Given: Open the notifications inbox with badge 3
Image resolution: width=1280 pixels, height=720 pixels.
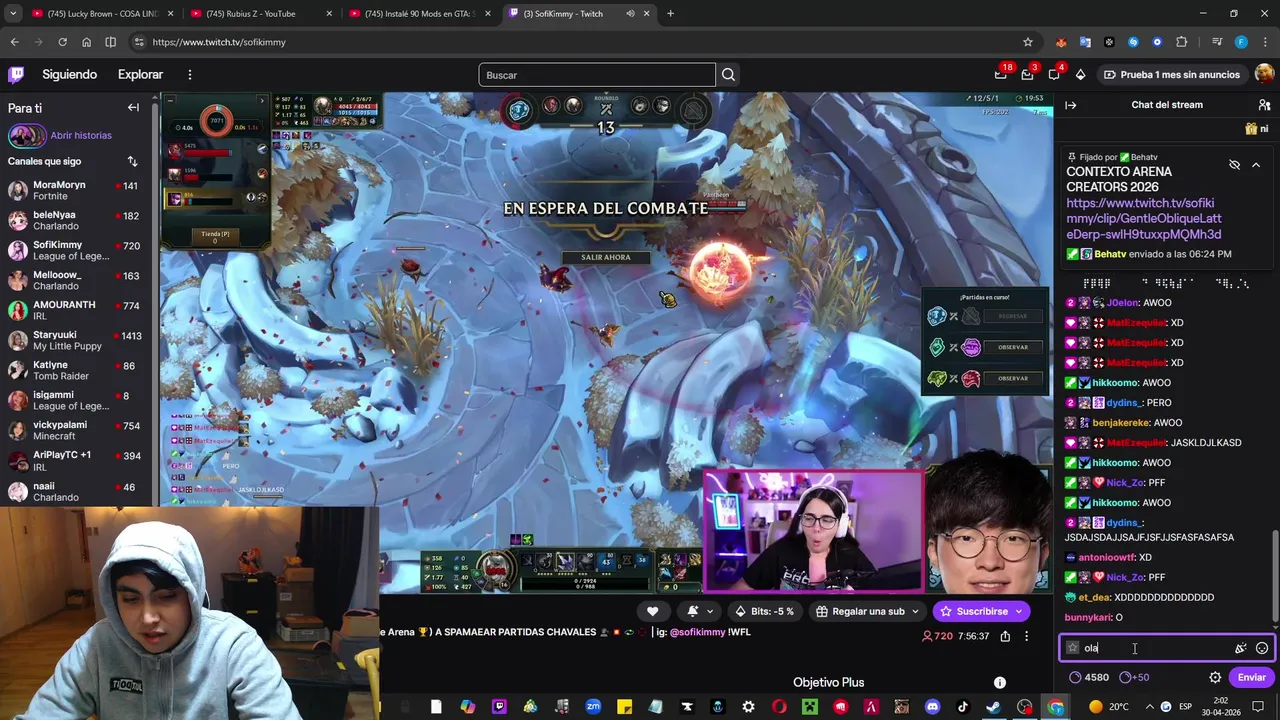Looking at the screenshot, I should pos(1028,75).
